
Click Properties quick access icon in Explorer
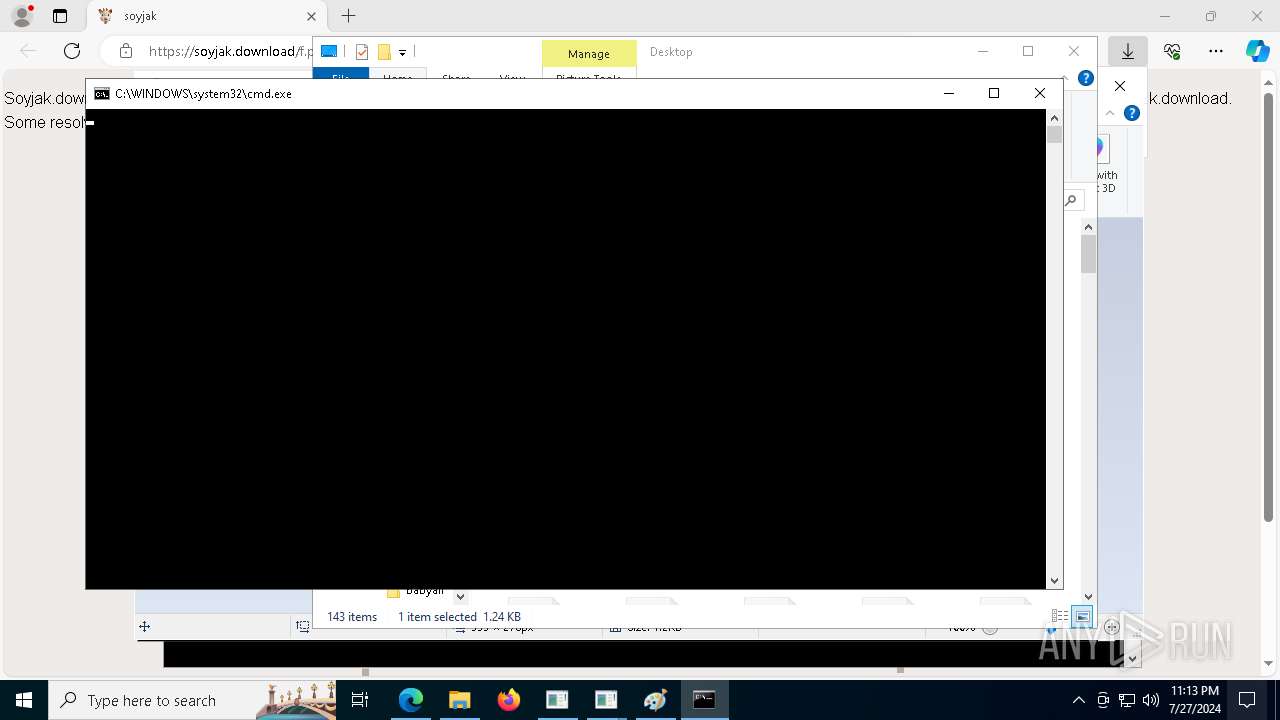click(362, 52)
